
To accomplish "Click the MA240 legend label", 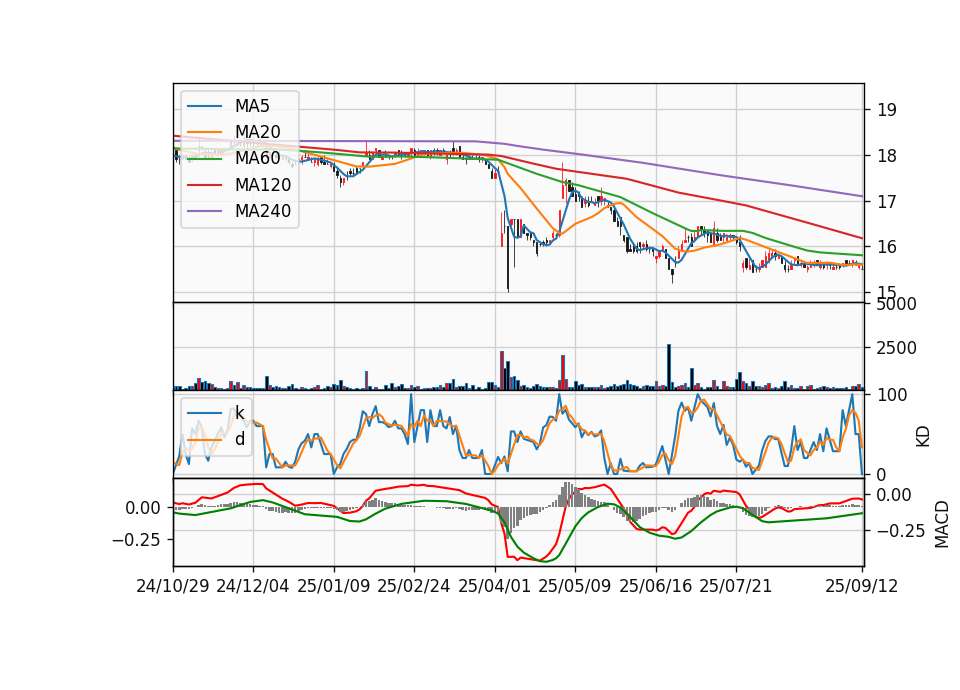I will 263,211.
